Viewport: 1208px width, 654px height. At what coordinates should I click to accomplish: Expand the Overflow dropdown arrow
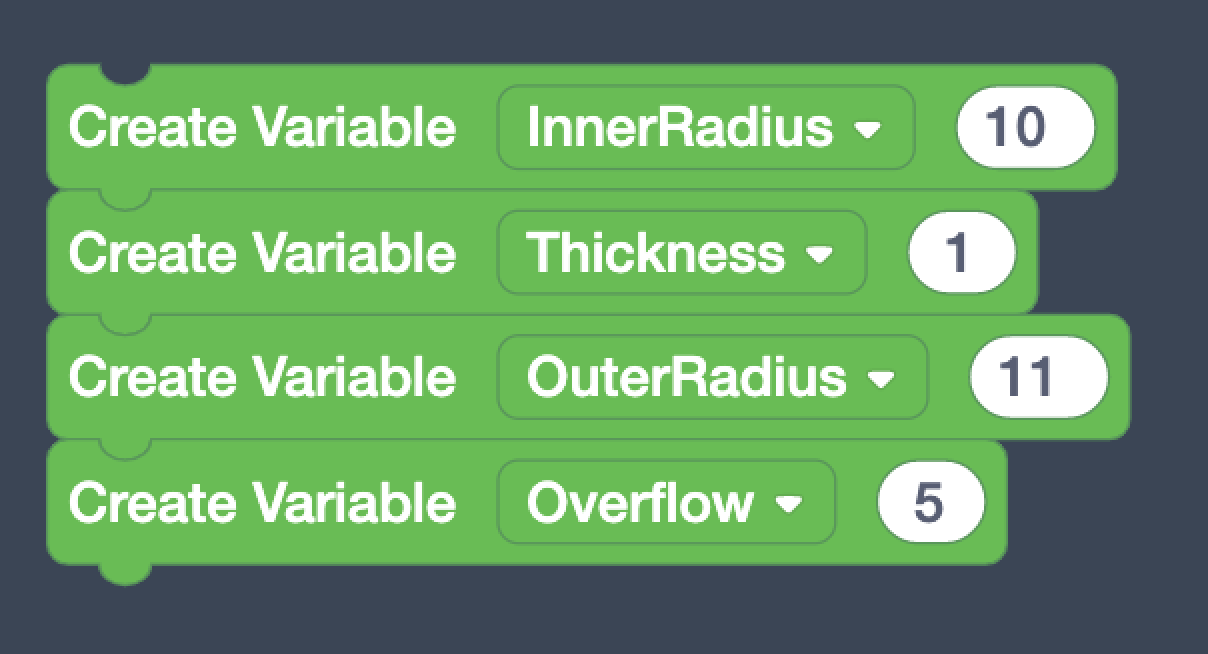789,504
